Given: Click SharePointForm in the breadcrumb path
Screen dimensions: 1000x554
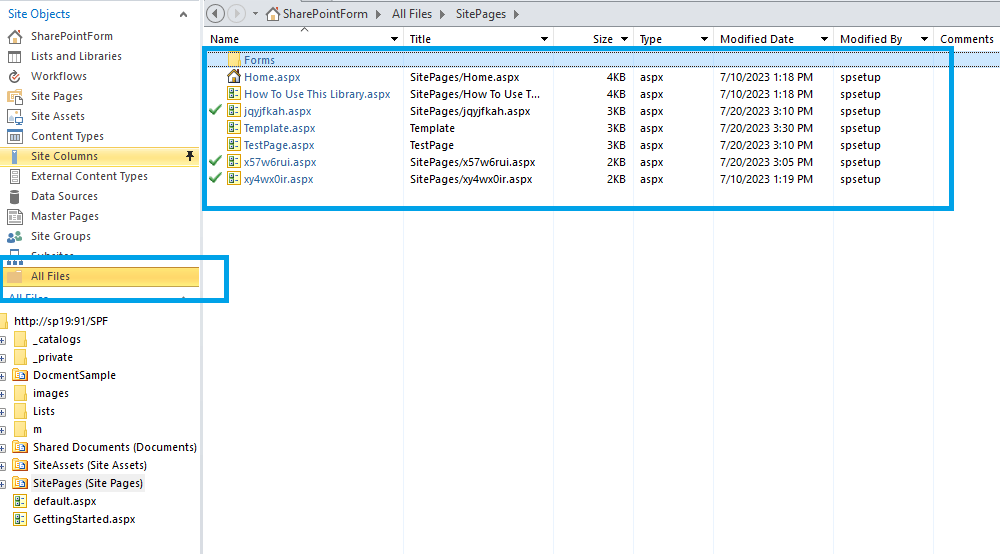Looking at the screenshot, I should [325, 14].
